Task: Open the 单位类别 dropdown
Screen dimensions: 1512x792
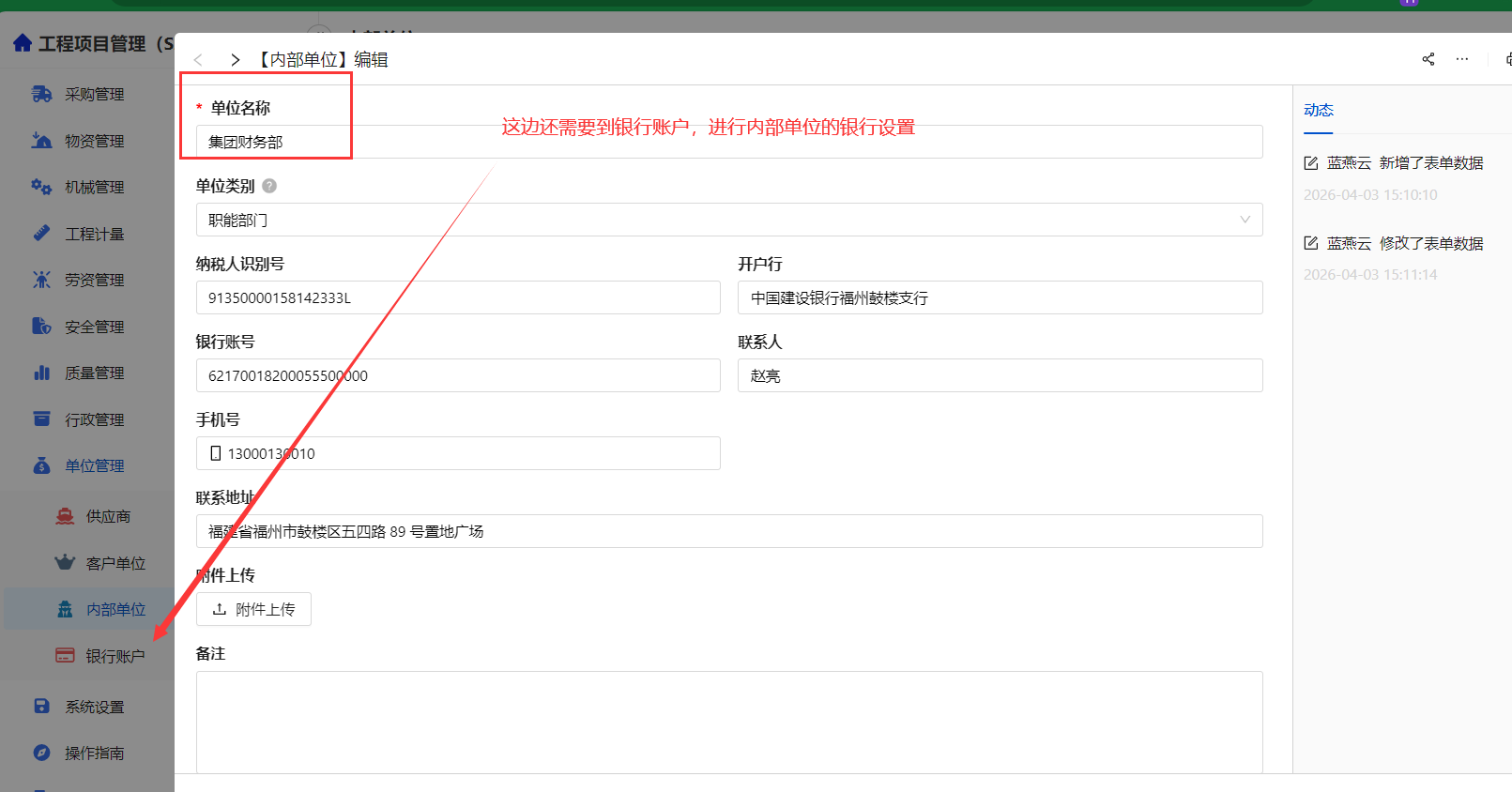Action: pyautogui.click(x=729, y=220)
